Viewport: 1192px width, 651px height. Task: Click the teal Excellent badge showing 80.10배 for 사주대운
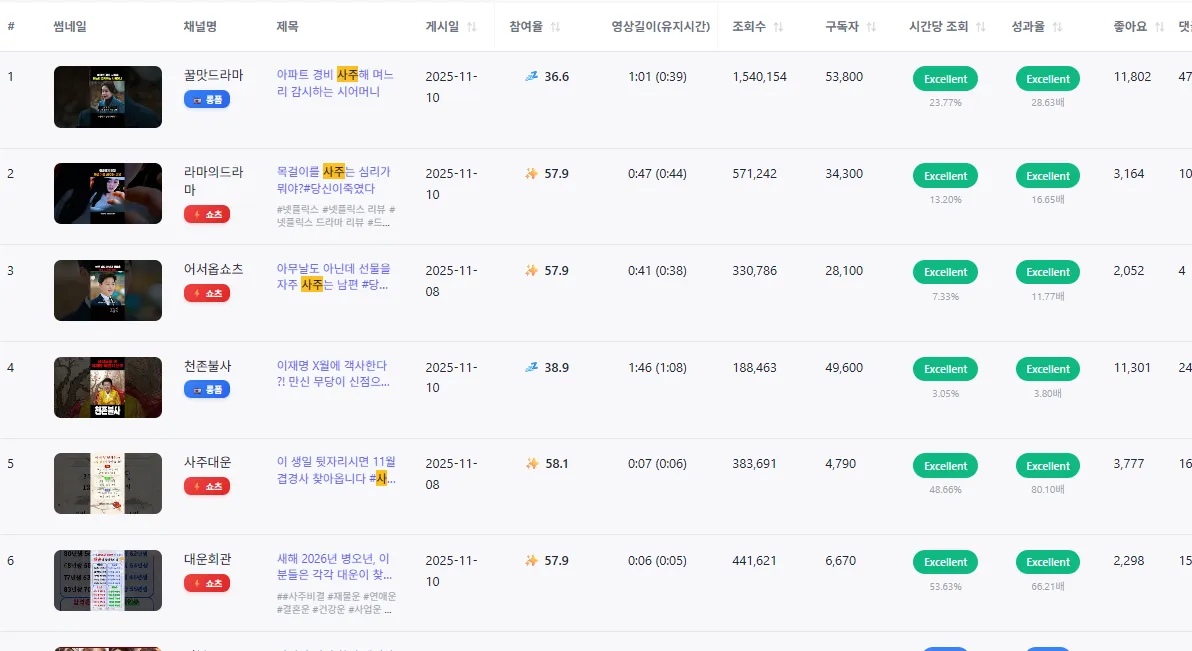point(1047,465)
